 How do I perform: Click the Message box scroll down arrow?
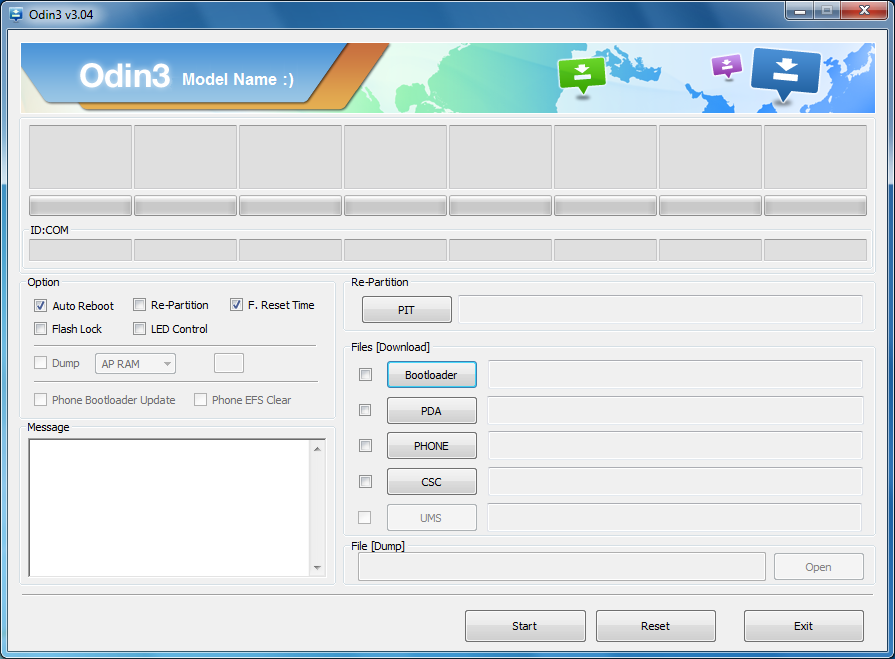(x=317, y=568)
